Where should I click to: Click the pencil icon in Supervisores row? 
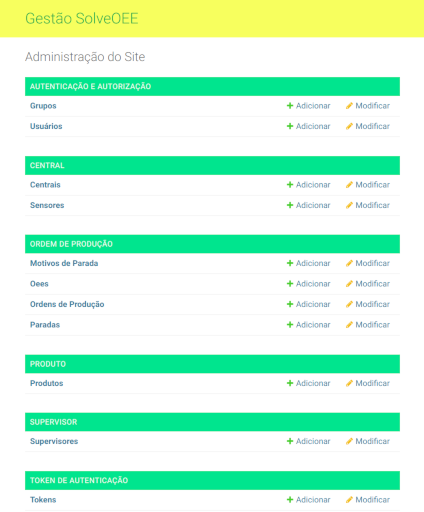click(x=349, y=441)
